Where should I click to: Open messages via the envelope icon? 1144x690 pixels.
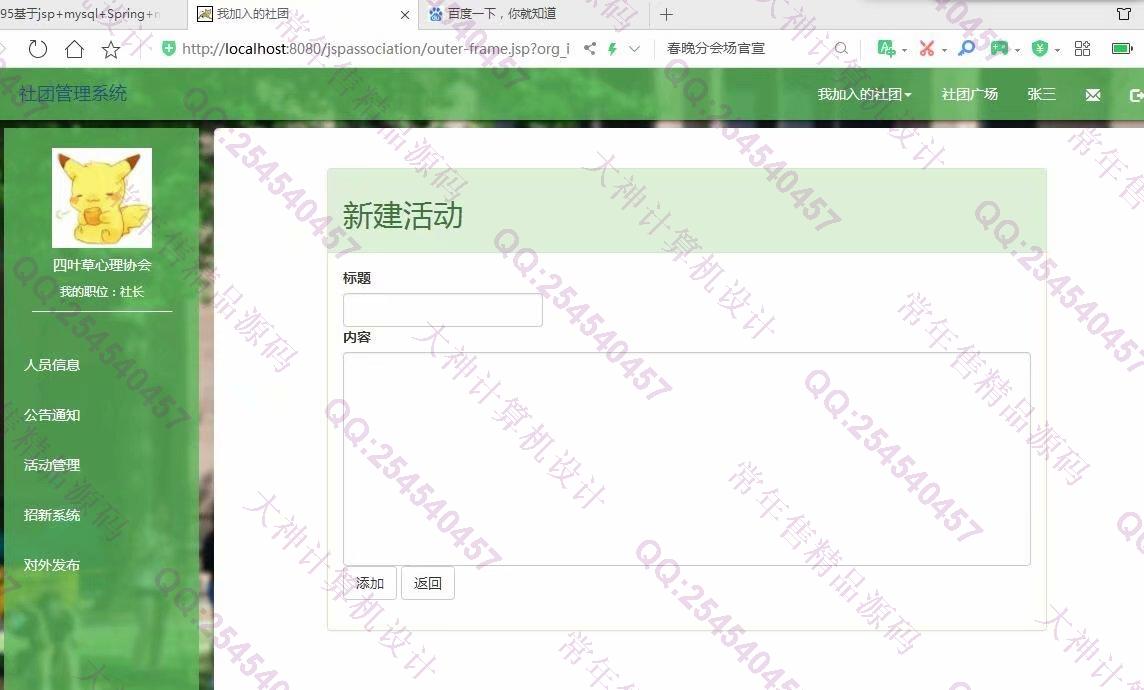(1093, 95)
